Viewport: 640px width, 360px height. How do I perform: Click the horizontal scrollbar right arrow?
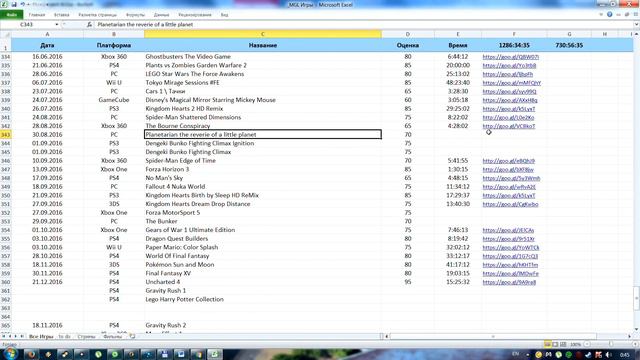click(629, 336)
